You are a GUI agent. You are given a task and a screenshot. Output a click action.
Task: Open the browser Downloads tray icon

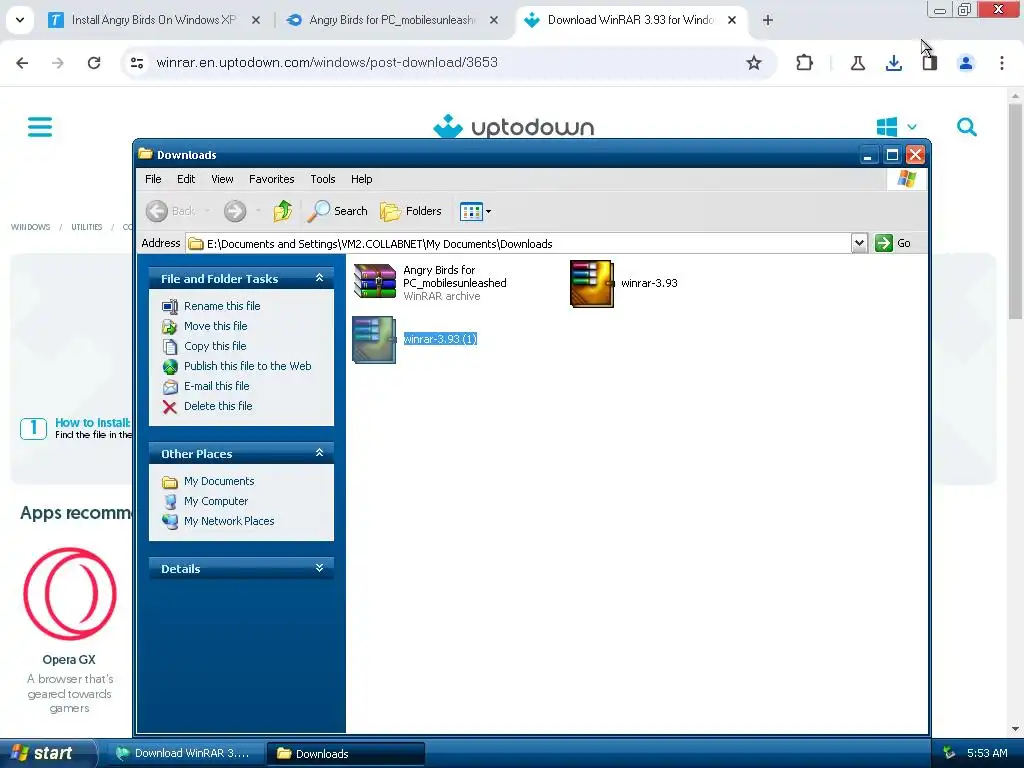894,63
